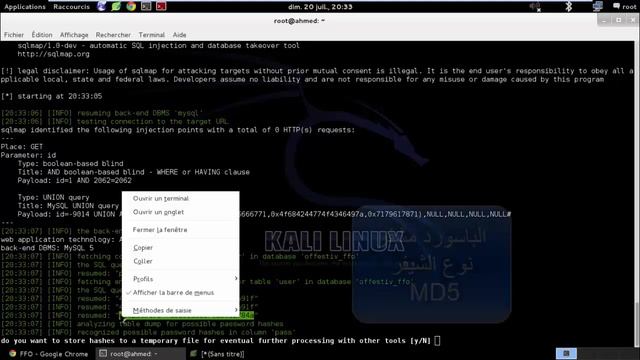Choose Ouvrir un terminal in context menu

tap(180, 198)
